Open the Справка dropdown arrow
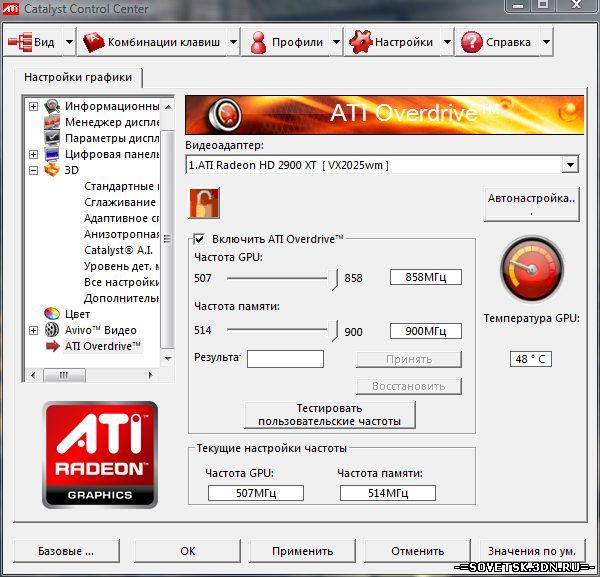The width and height of the screenshot is (600, 577). click(546, 42)
